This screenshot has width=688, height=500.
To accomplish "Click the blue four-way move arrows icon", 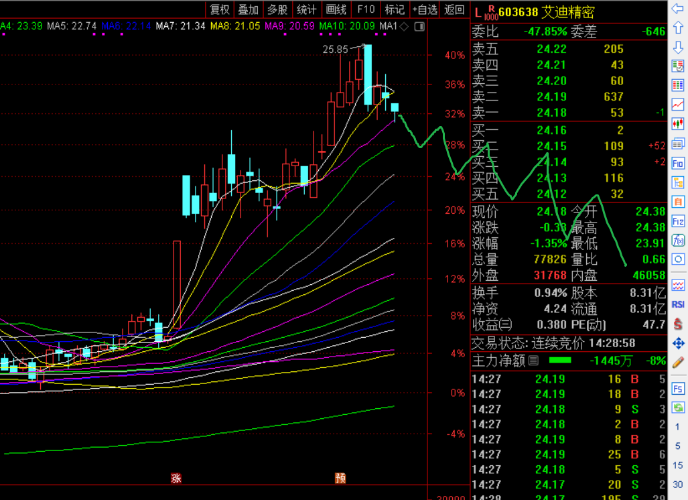I will 678,343.
